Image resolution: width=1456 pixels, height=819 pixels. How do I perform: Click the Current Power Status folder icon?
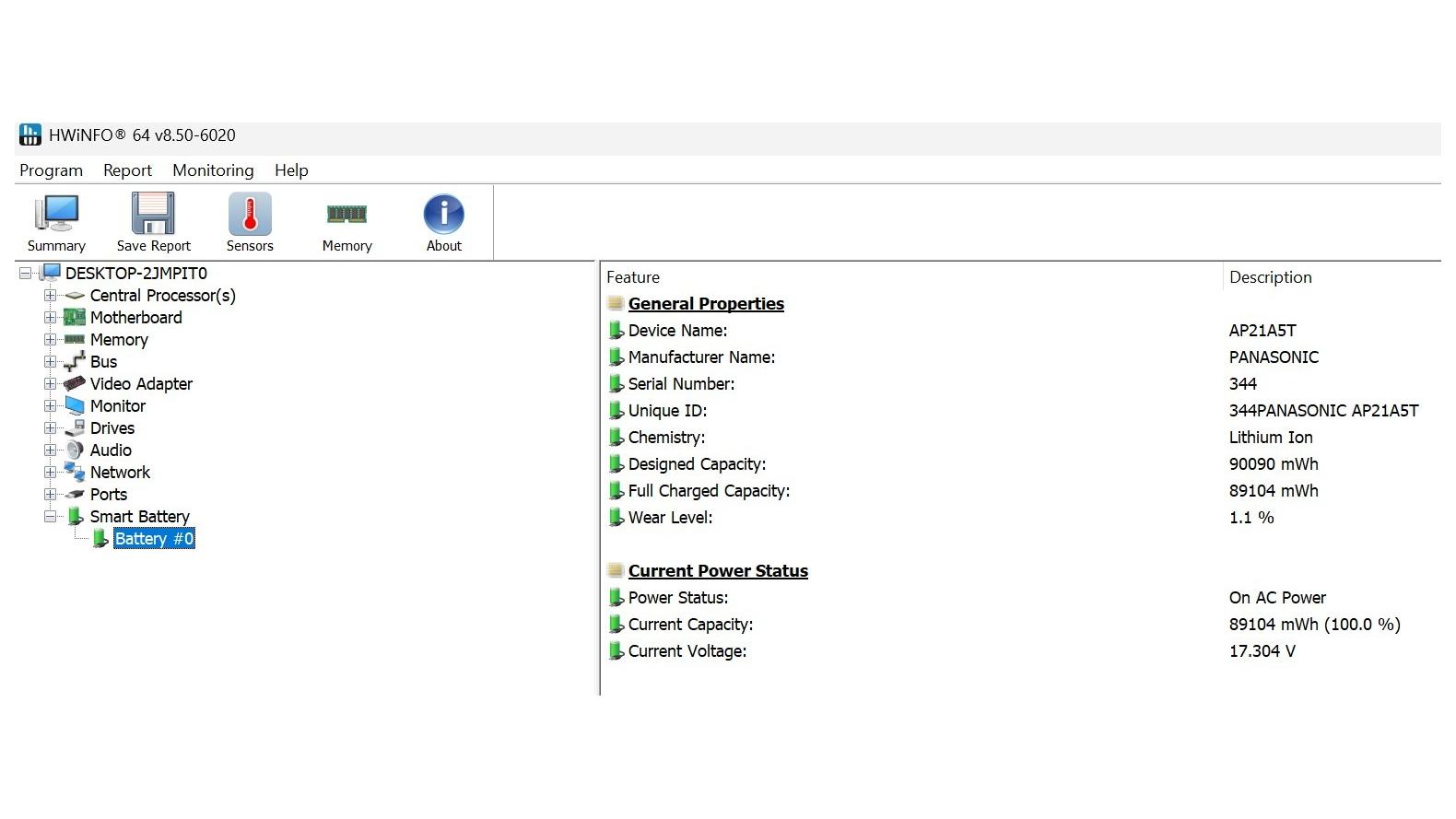[616, 570]
